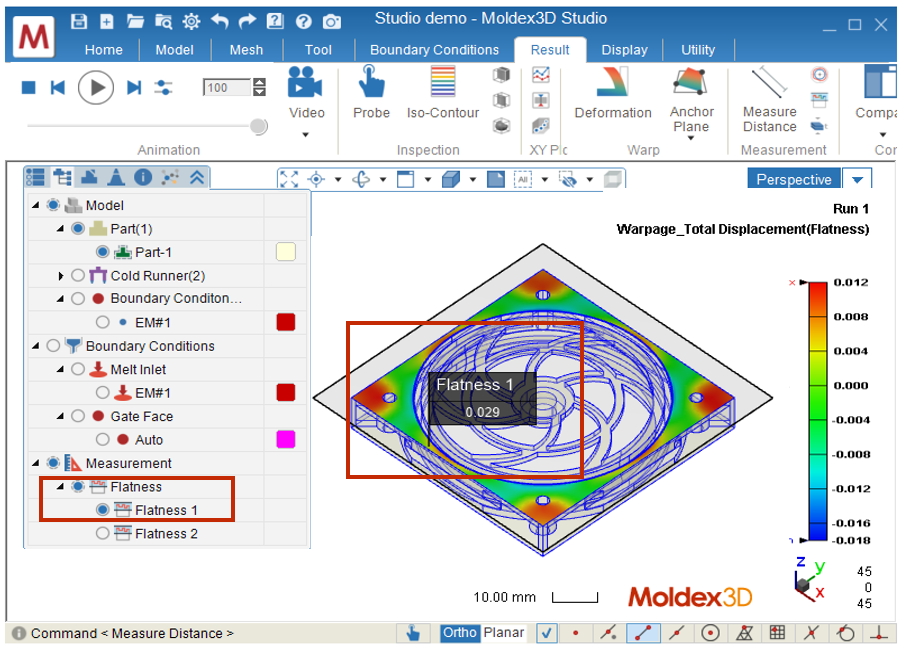The image size is (904, 651).
Task: Open the Deformation warp tool
Action: point(613,92)
